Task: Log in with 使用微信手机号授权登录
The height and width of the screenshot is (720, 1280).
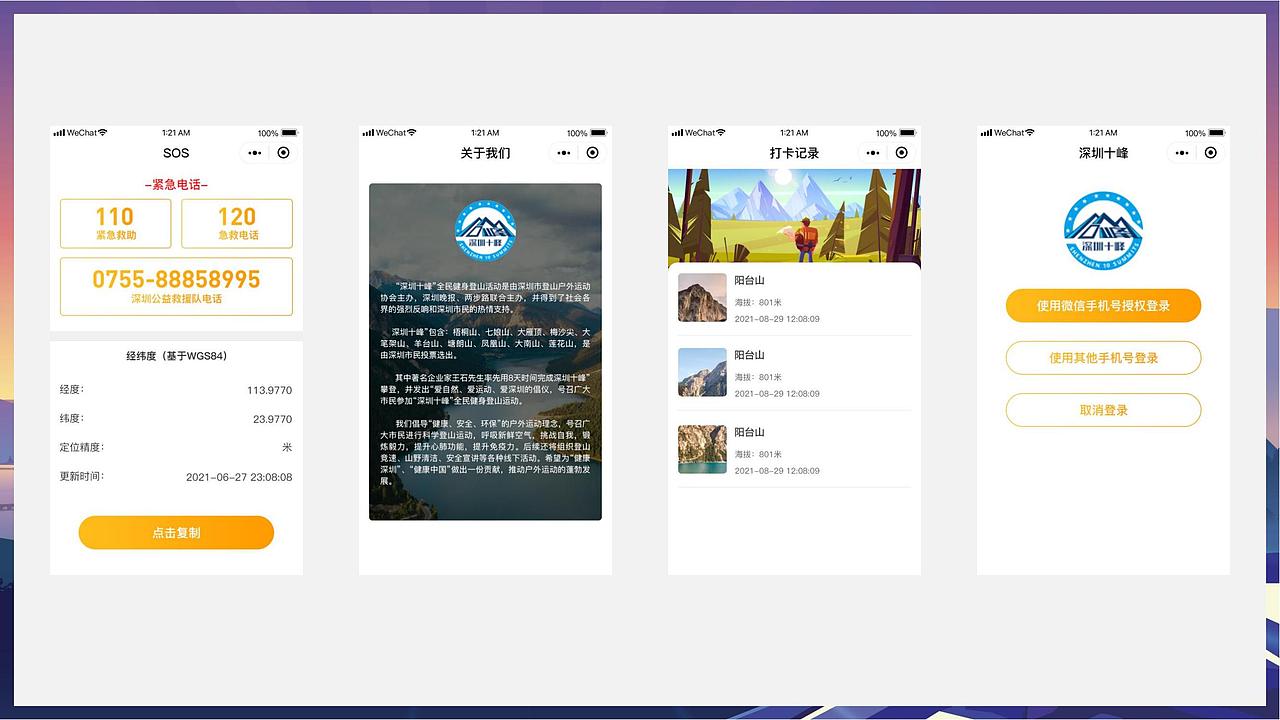Action: (x=1103, y=306)
